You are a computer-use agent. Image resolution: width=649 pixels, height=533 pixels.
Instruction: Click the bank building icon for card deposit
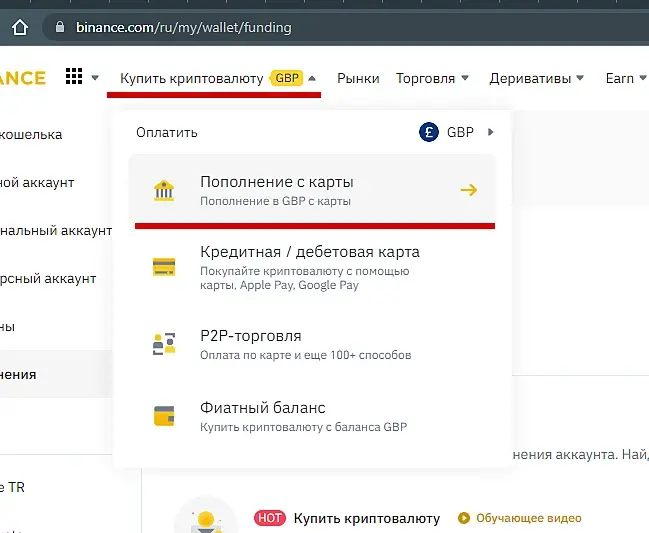164,190
